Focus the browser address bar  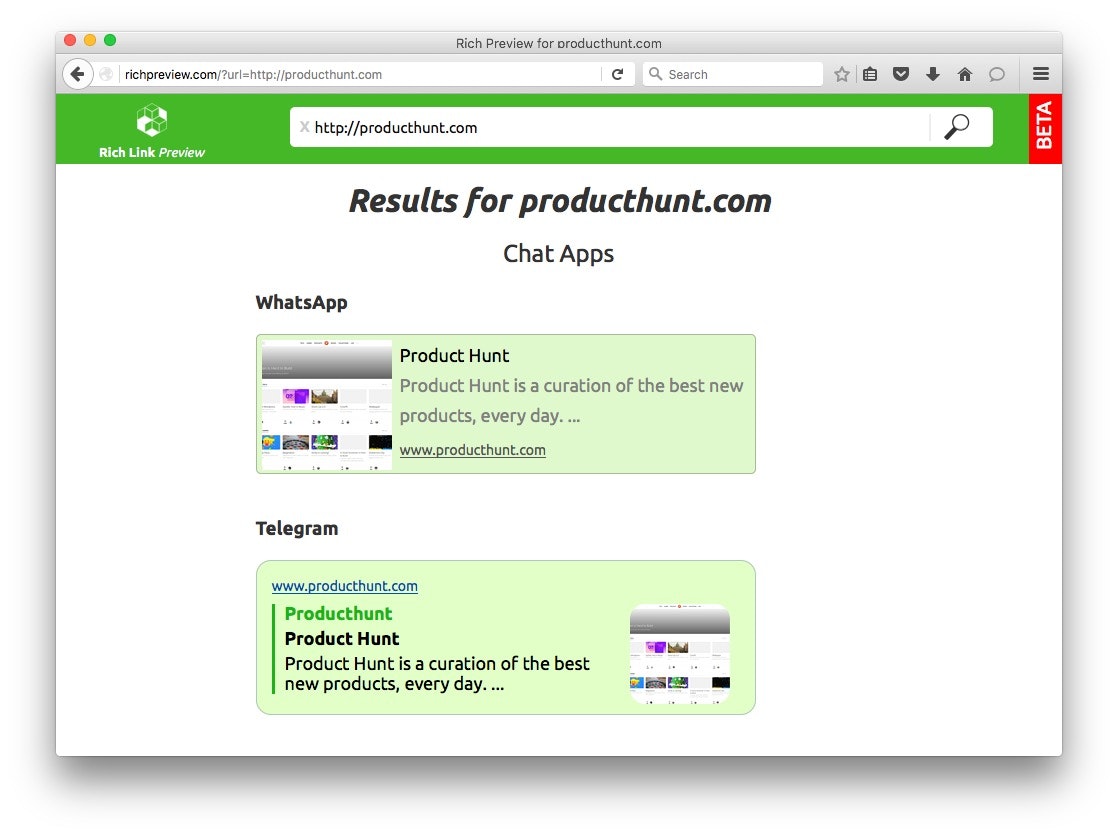click(x=360, y=74)
